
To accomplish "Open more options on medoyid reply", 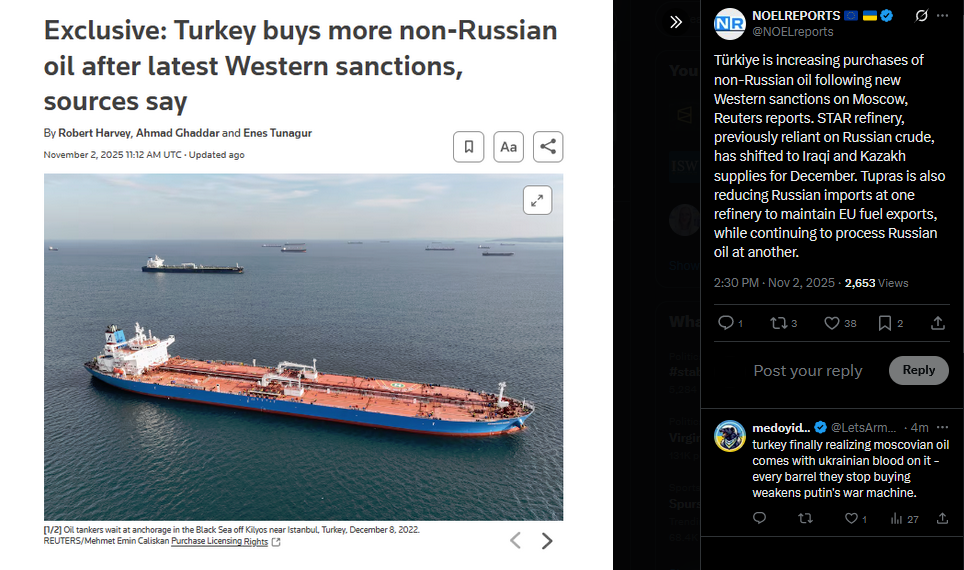I will pos(942,427).
